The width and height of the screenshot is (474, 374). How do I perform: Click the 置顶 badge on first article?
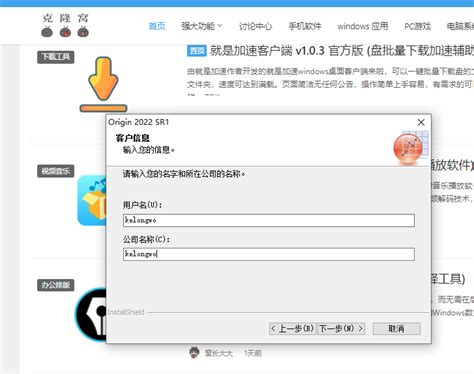click(197, 51)
